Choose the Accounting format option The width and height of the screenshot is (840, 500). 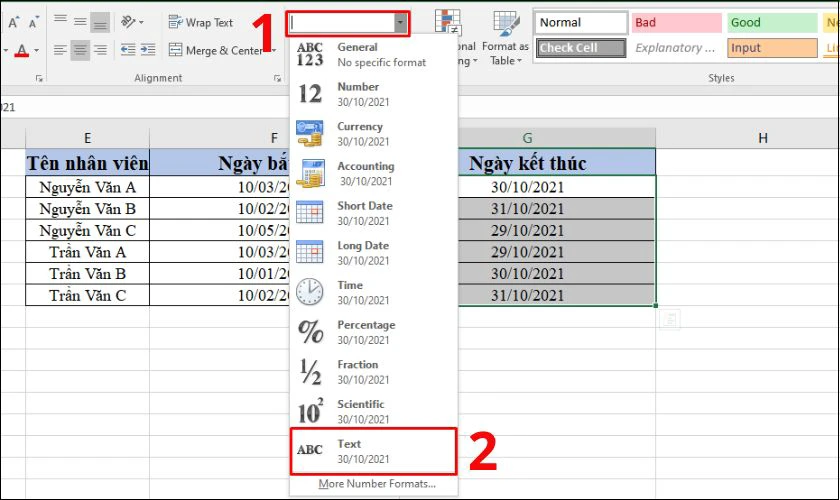click(373, 174)
